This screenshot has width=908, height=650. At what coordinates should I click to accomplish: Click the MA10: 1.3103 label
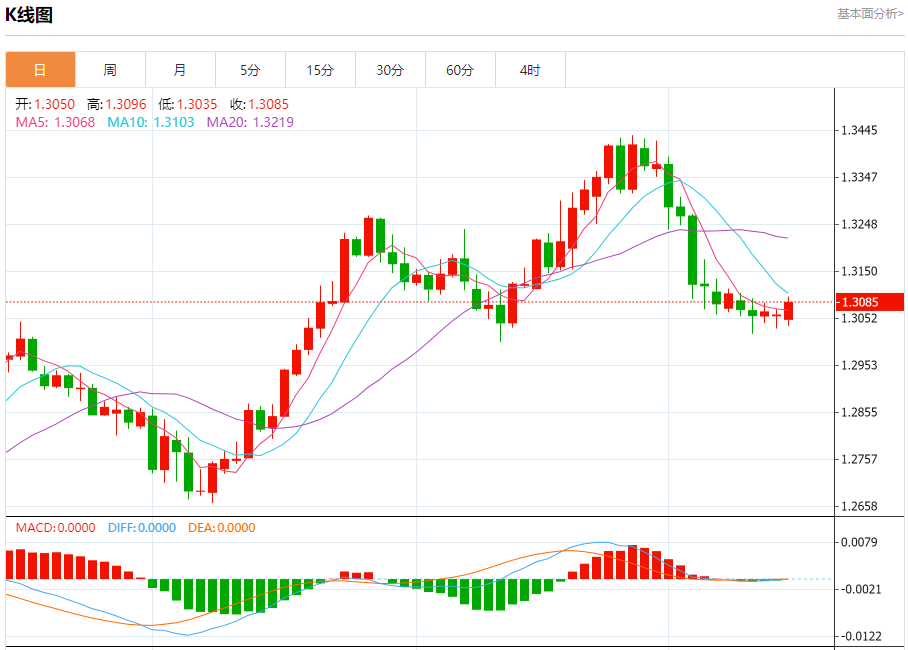click(151, 122)
